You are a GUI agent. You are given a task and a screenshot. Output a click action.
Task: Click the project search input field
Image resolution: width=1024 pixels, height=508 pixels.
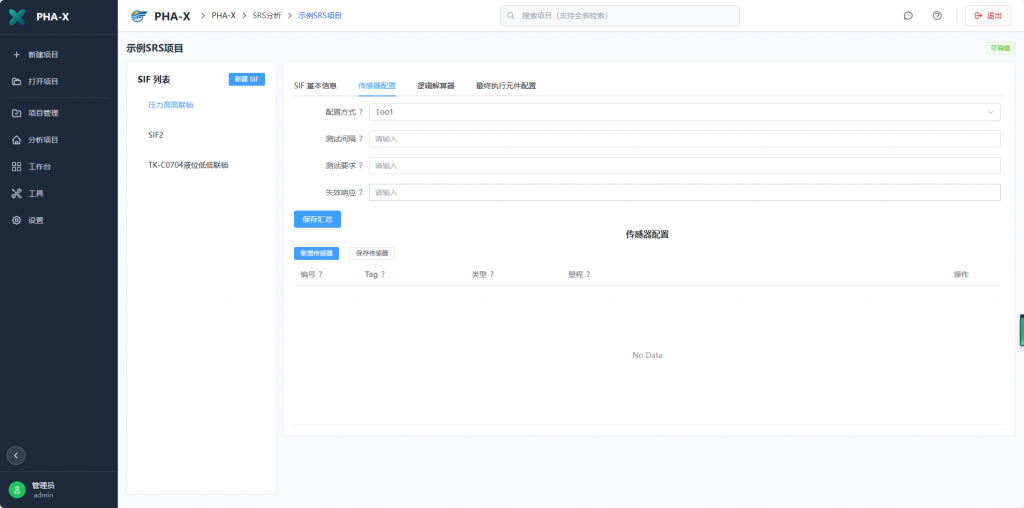pos(620,15)
